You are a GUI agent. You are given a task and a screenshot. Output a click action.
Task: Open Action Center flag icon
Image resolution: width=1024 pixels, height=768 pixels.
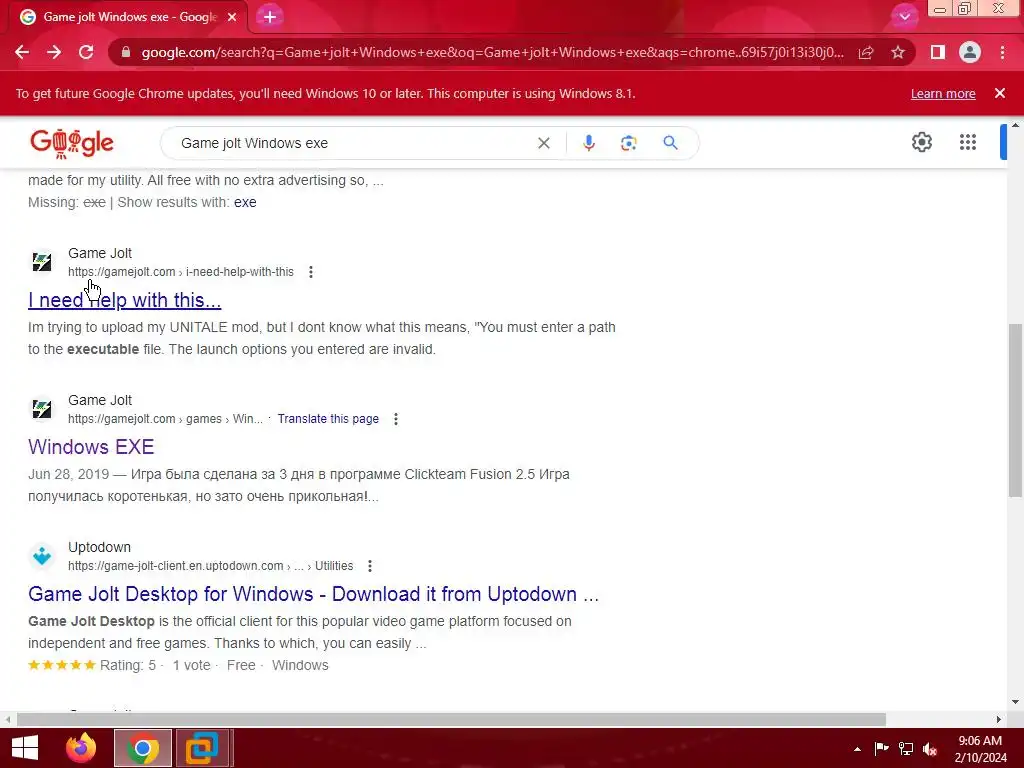[881, 748]
